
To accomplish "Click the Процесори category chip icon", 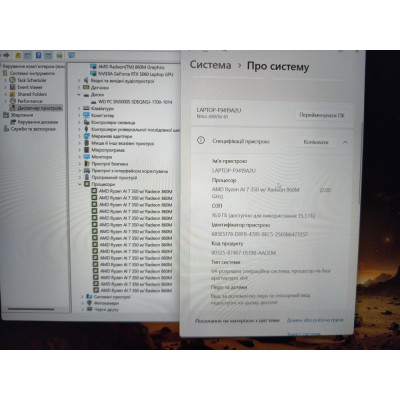I will pos(87,184).
